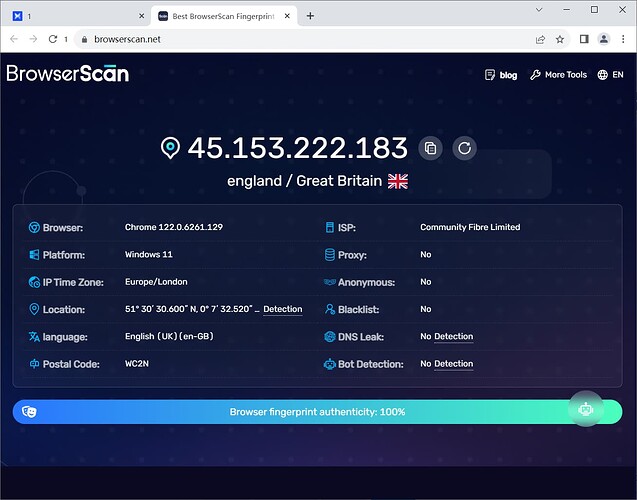Screen dimensions: 637x500
Task: Open the Chrome profile avatar menu
Action: (x=604, y=39)
